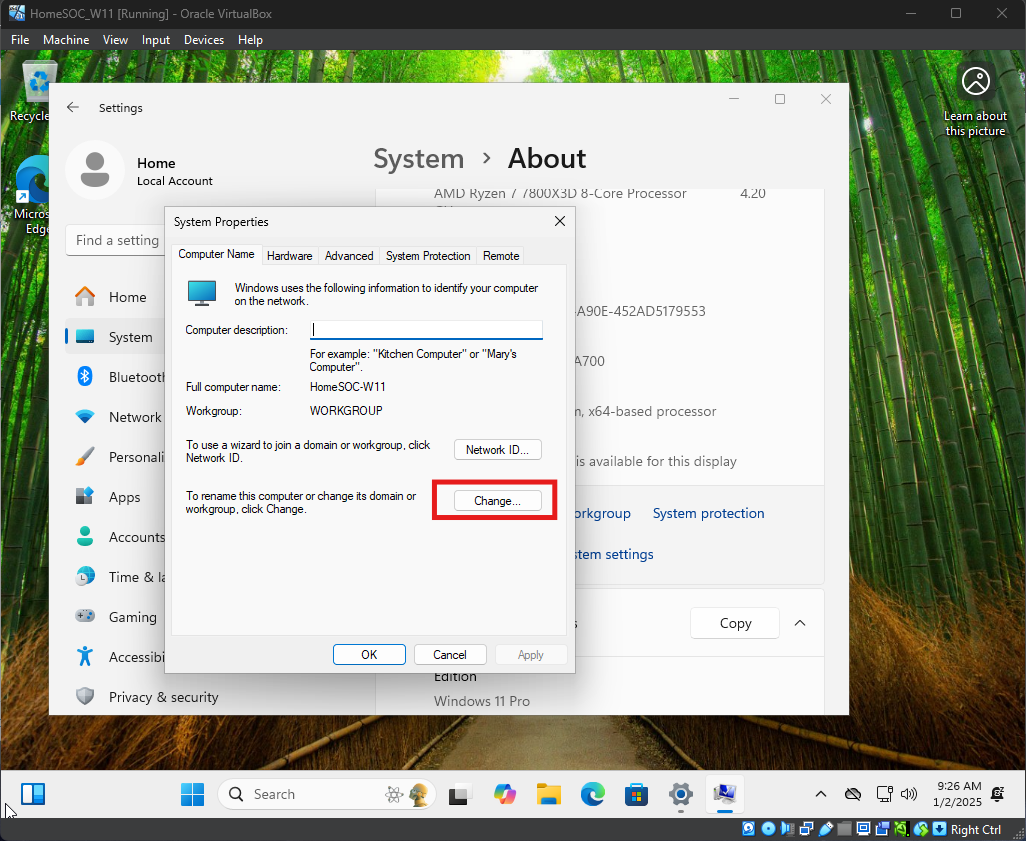
Task: Switch to the Hardware tab
Action: [289, 256]
